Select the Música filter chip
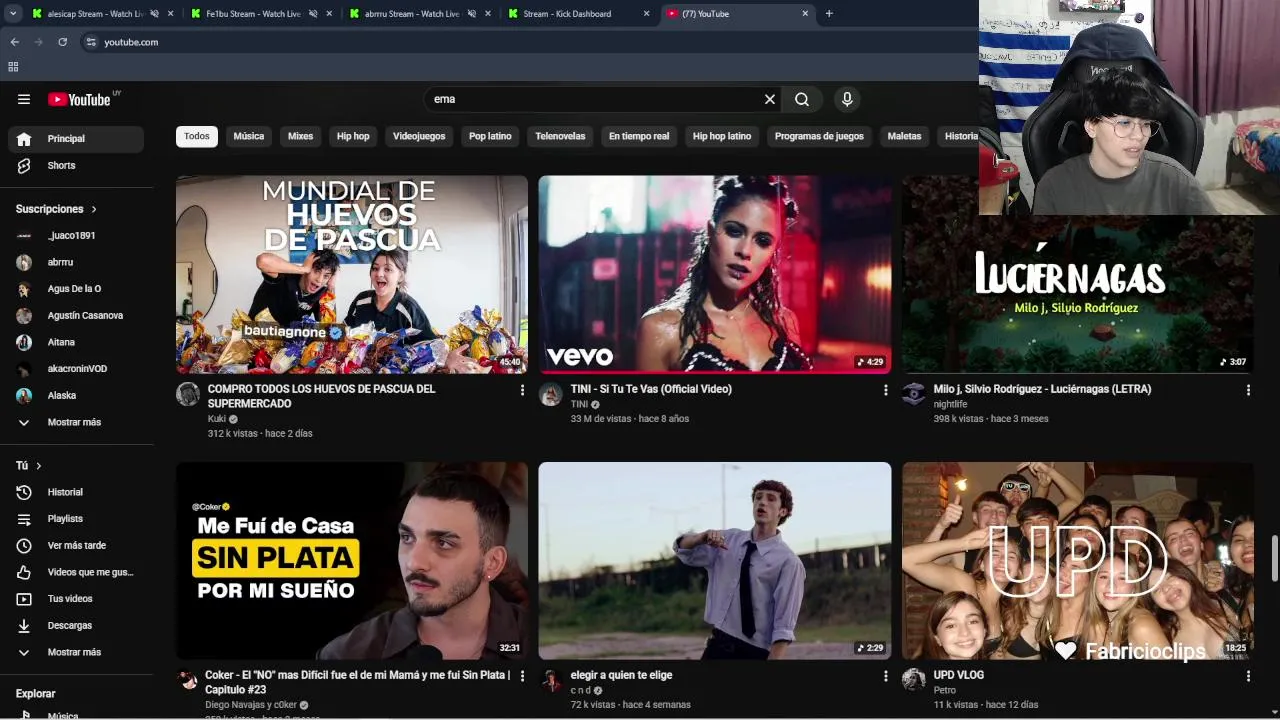Viewport: 1280px width, 720px height. pyautogui.click(x=249, y=136)
